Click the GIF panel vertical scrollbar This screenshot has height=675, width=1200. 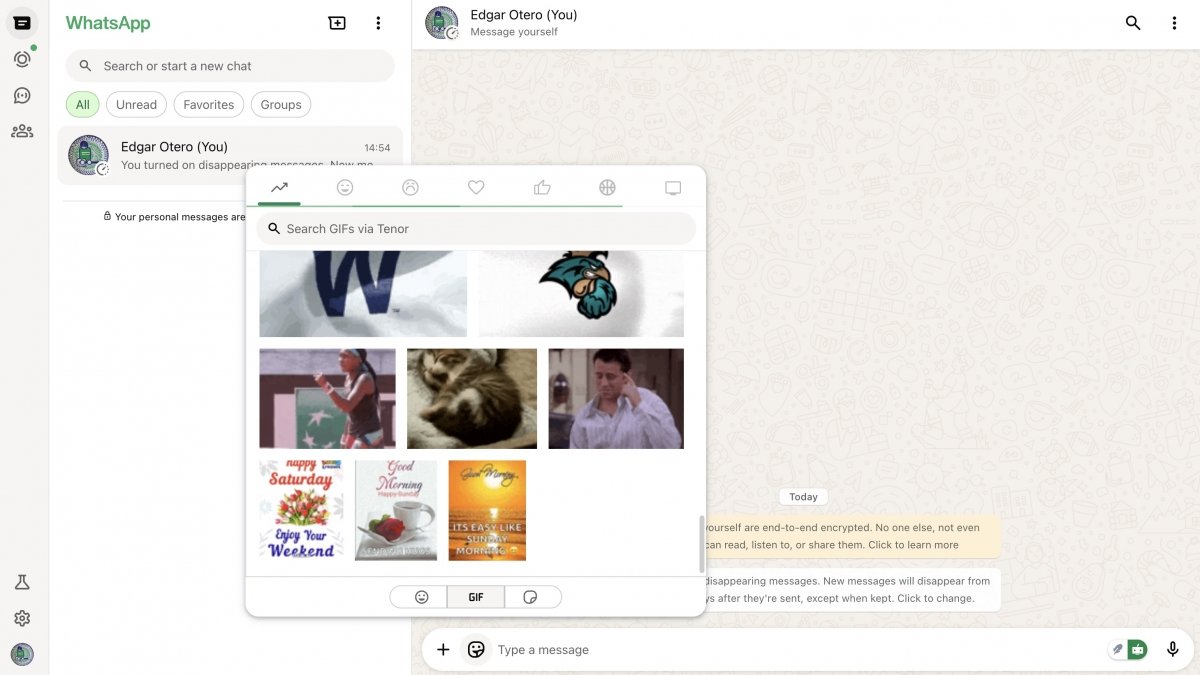tap(701, 544)
